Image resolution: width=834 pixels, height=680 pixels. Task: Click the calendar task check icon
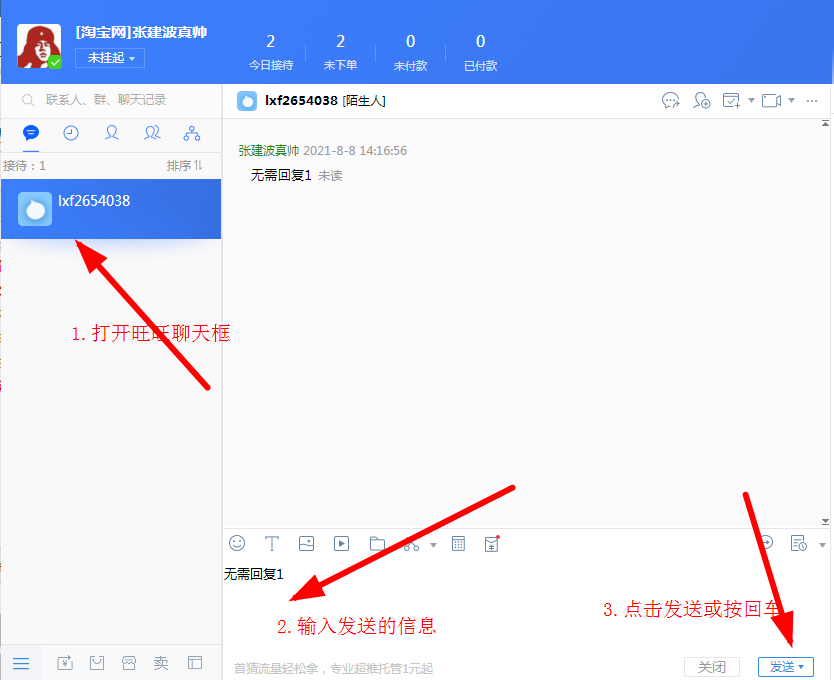(x=731, y=100)
